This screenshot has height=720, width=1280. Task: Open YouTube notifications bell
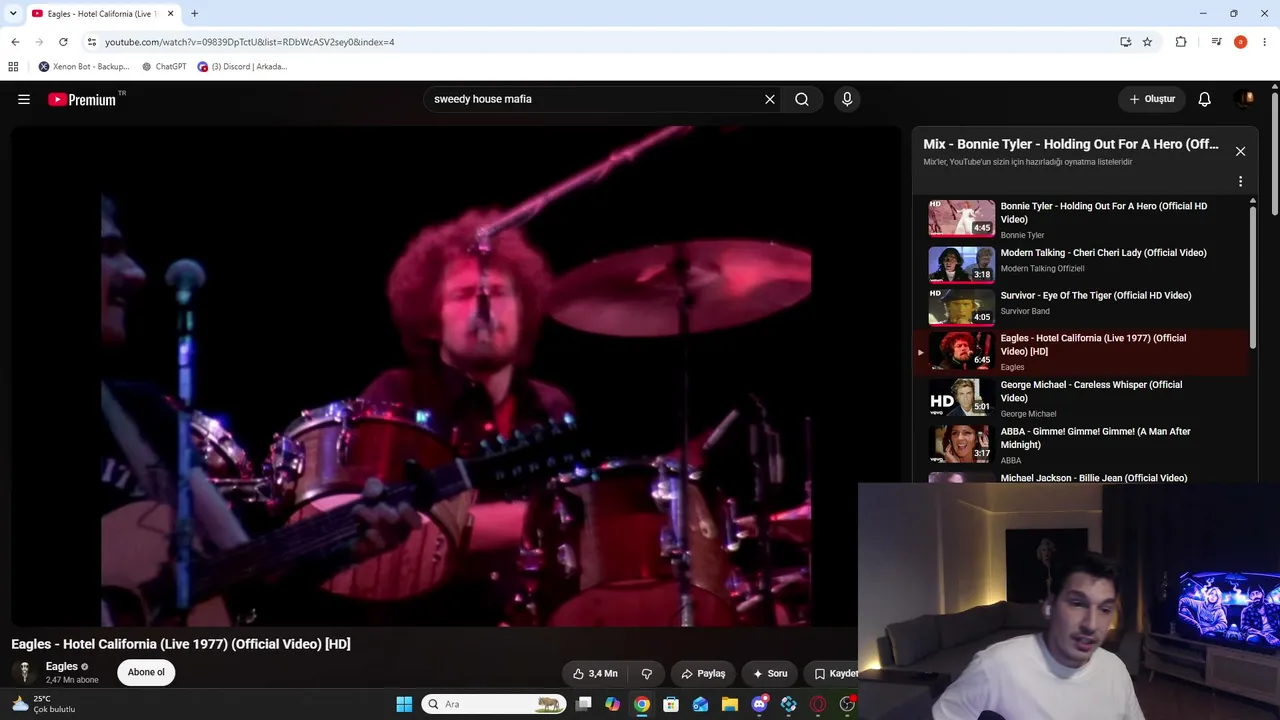1205,99
